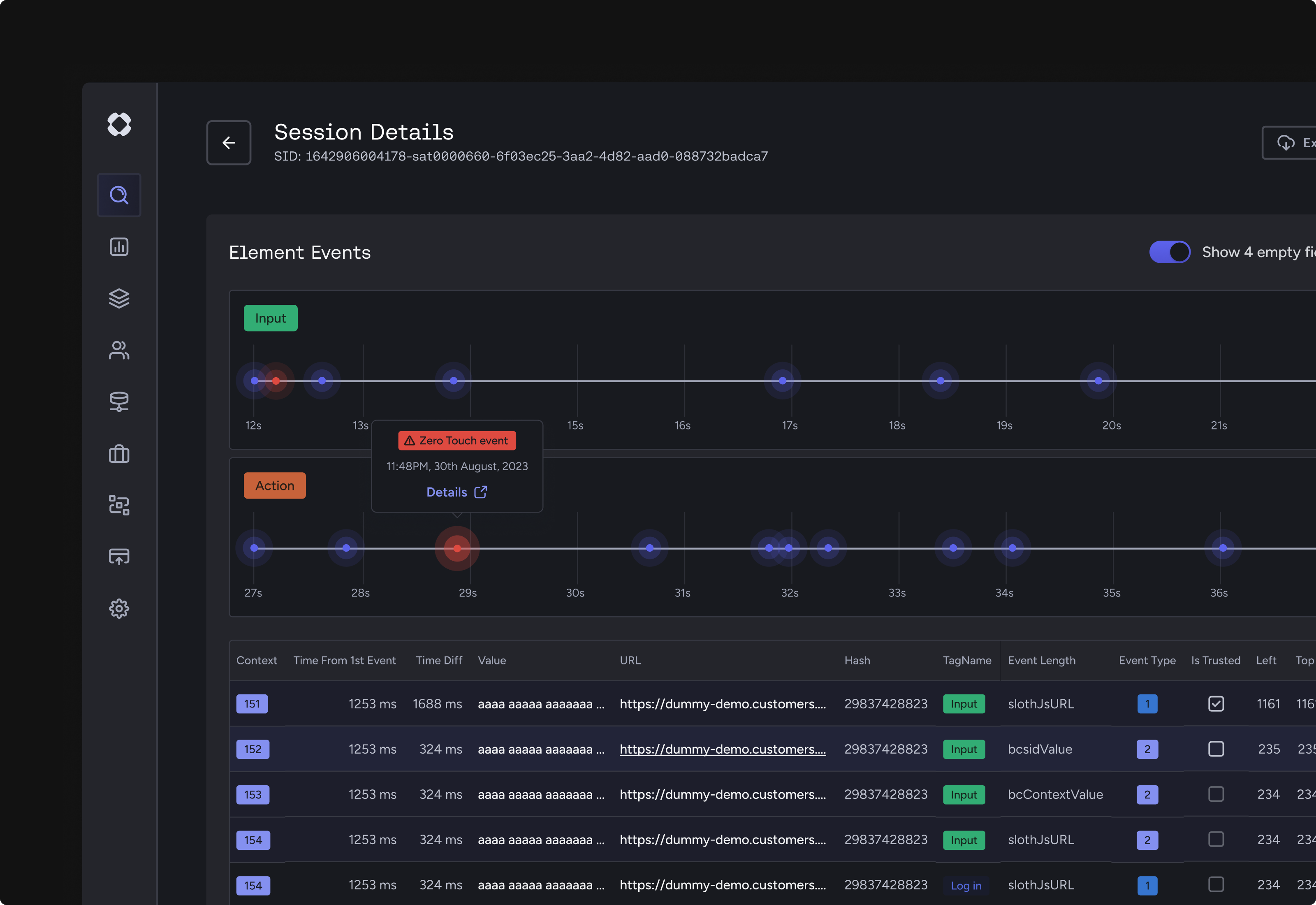Open the Details link in the tooltip
The height and width of the screenshot is (905, 1316).
click(x=447, y=492)
